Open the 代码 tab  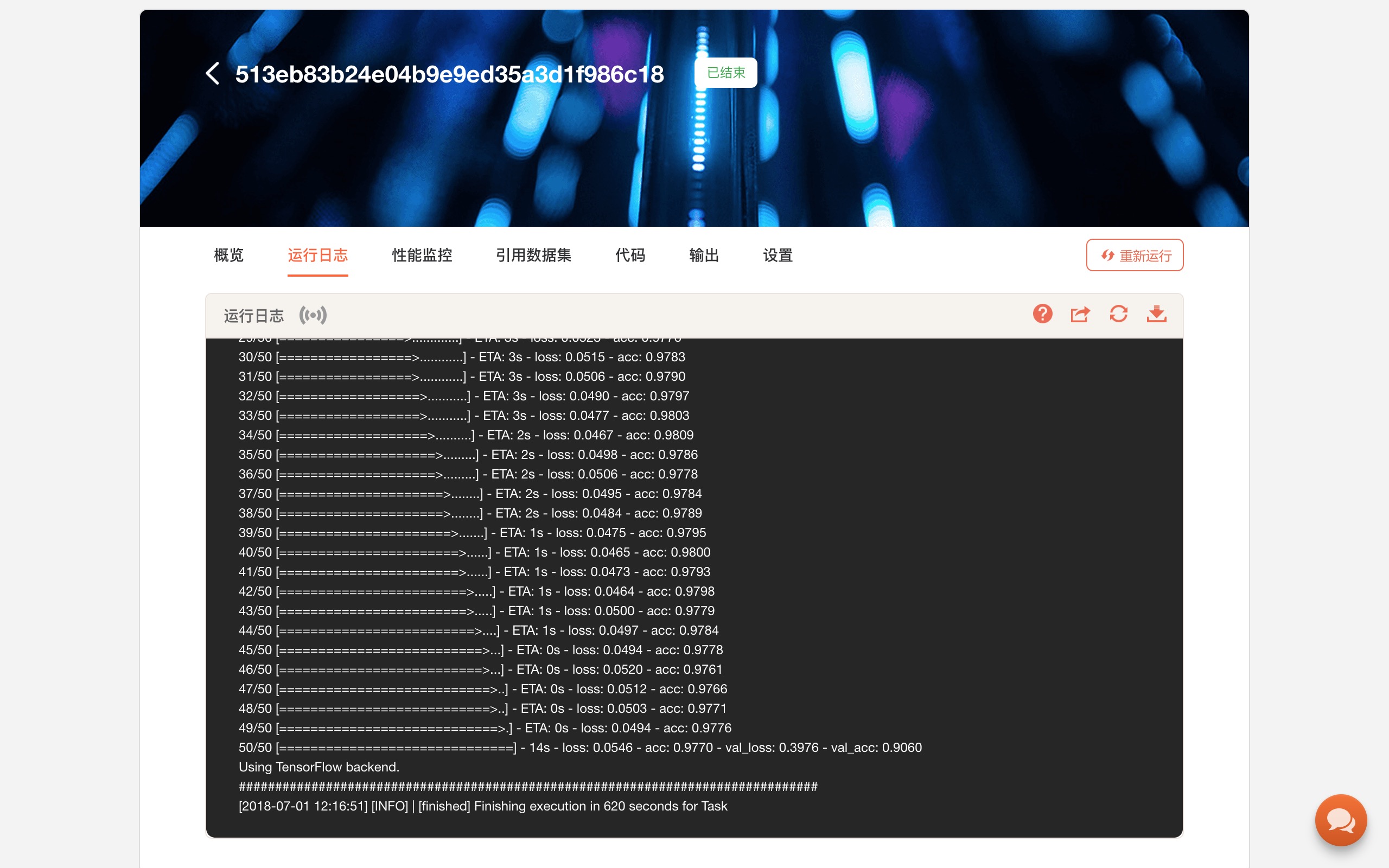click(x=629, y=256)
